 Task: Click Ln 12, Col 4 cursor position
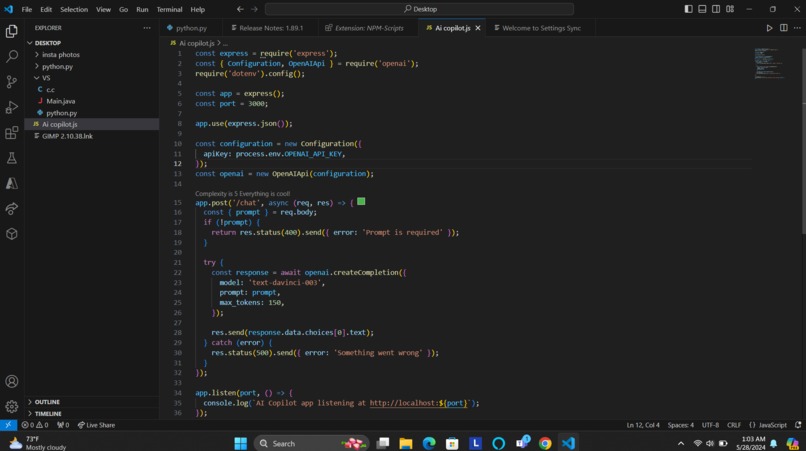coord(643,425)
